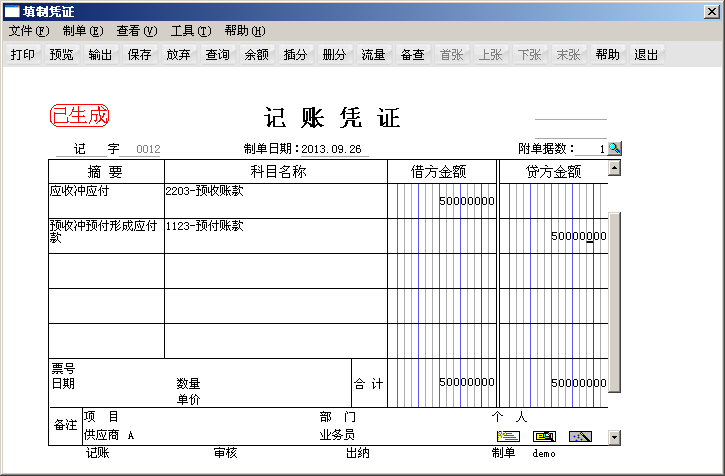This screenshot has width=725, height=476.
Task: Click the 业务员 label in remarks
Action: coord(337,435)
